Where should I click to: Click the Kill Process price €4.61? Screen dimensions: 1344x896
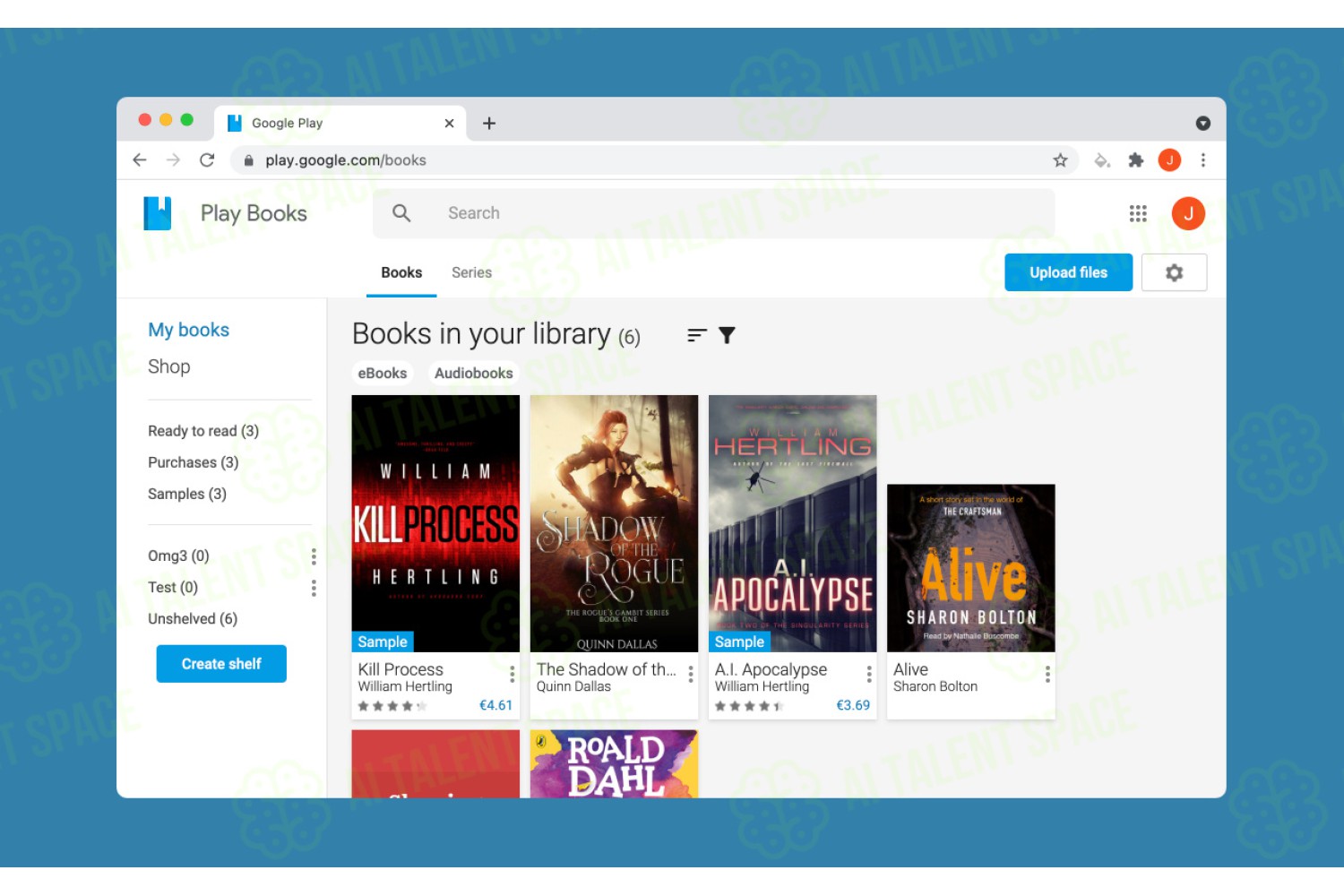[x=495, y=706]
